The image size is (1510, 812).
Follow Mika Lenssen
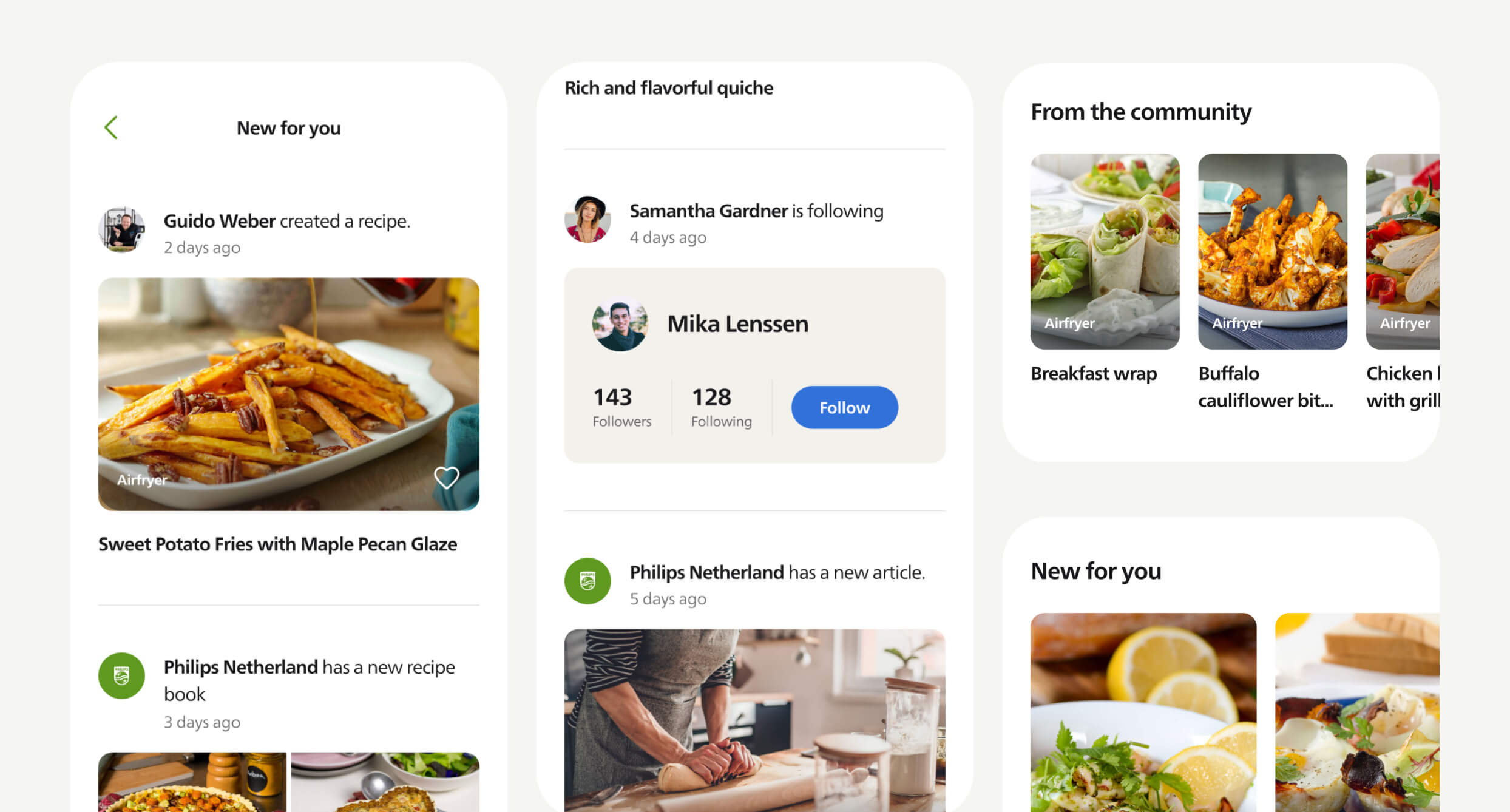[x=844, y=407]
